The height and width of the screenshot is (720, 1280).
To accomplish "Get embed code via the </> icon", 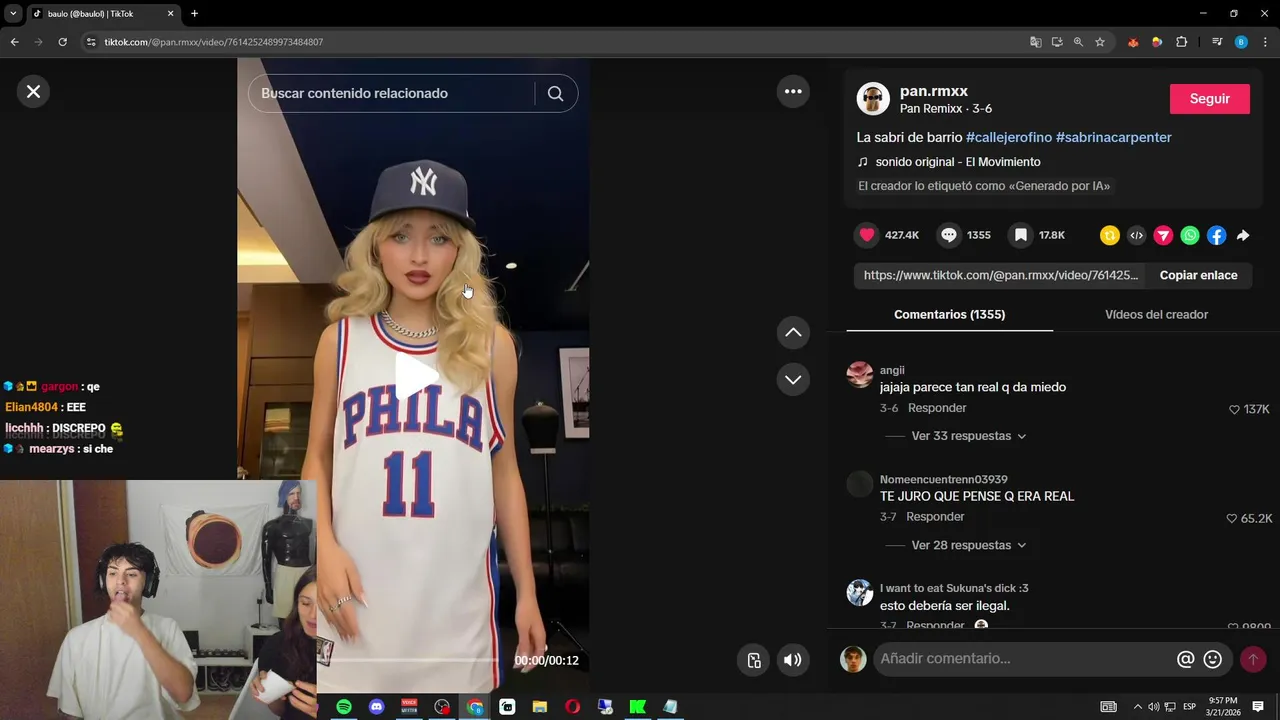I will [1137, 235].
